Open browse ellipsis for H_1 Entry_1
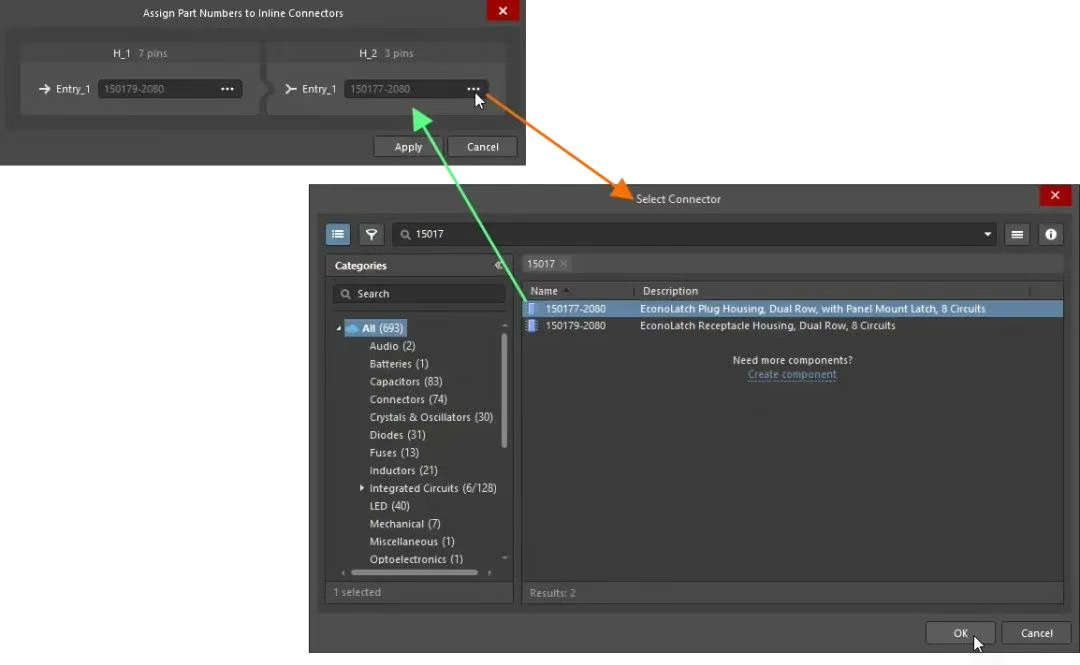Screen dimensions: 1080x665 [227, 89]
